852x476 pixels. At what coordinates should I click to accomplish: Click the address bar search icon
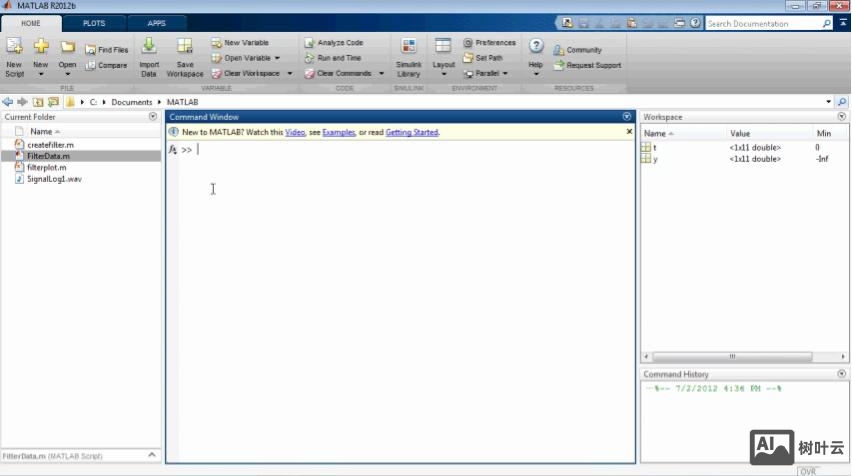[x=842, y=102]
